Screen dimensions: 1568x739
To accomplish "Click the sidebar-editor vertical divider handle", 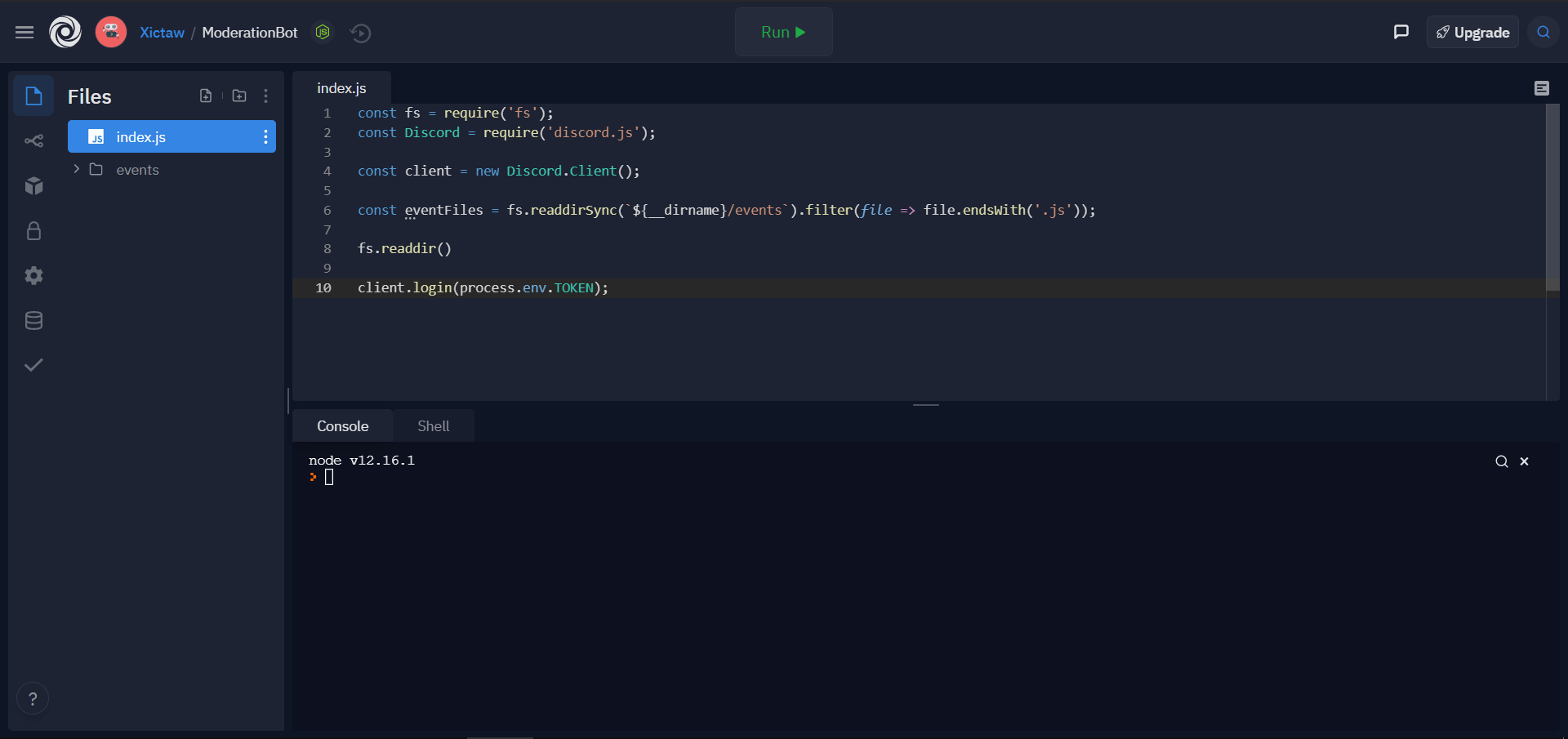I will (288, 401).
